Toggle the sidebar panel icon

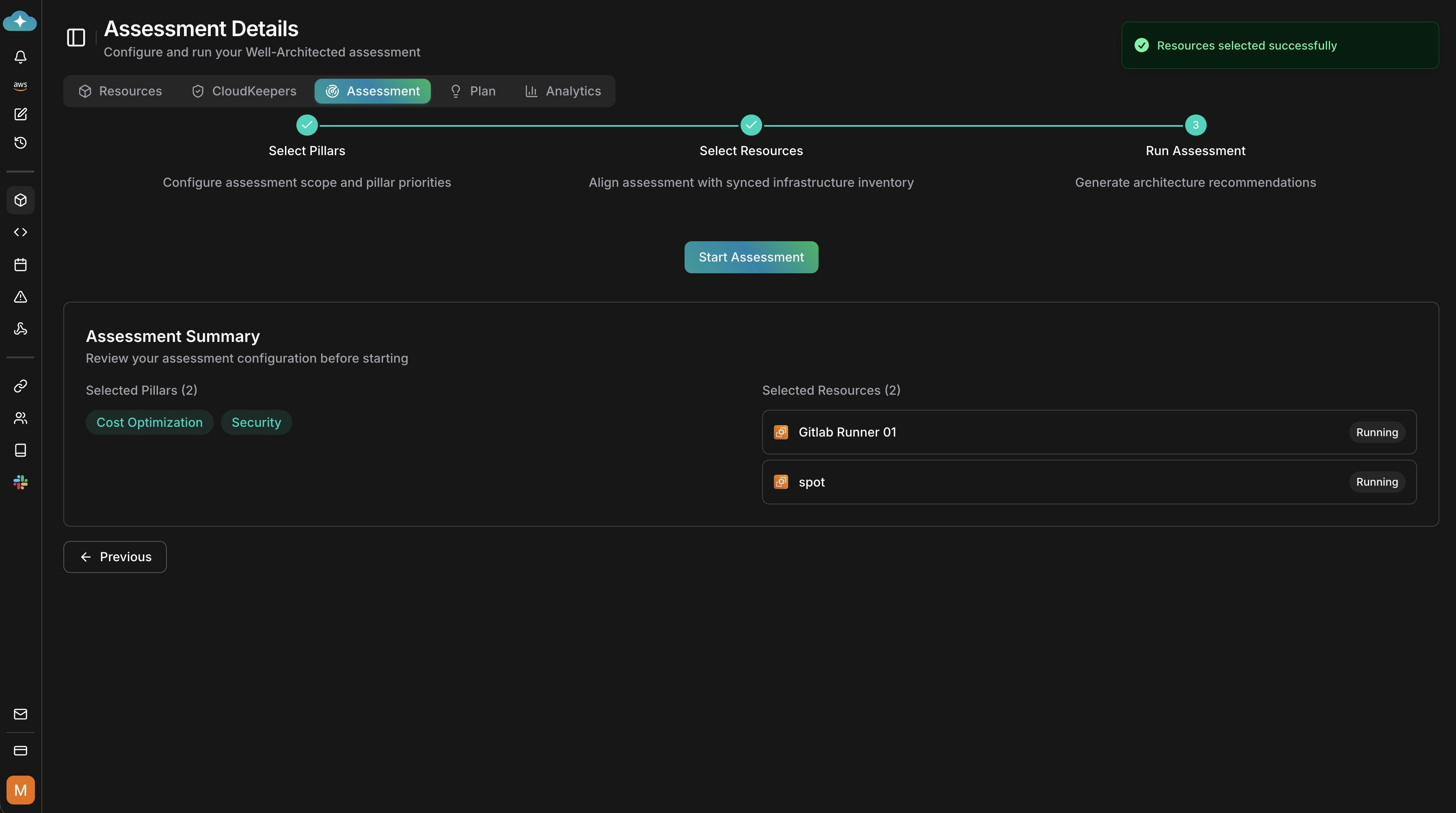click(76, 38)
